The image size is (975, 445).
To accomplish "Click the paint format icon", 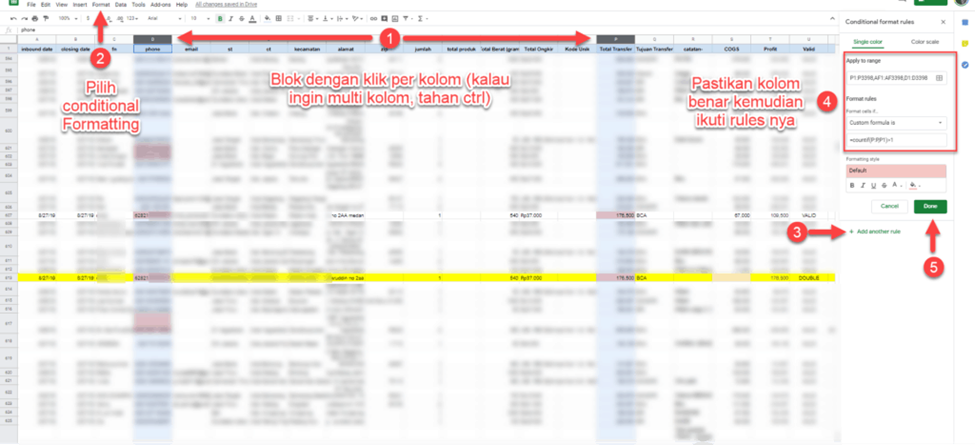I will click(x=46, y=18).
